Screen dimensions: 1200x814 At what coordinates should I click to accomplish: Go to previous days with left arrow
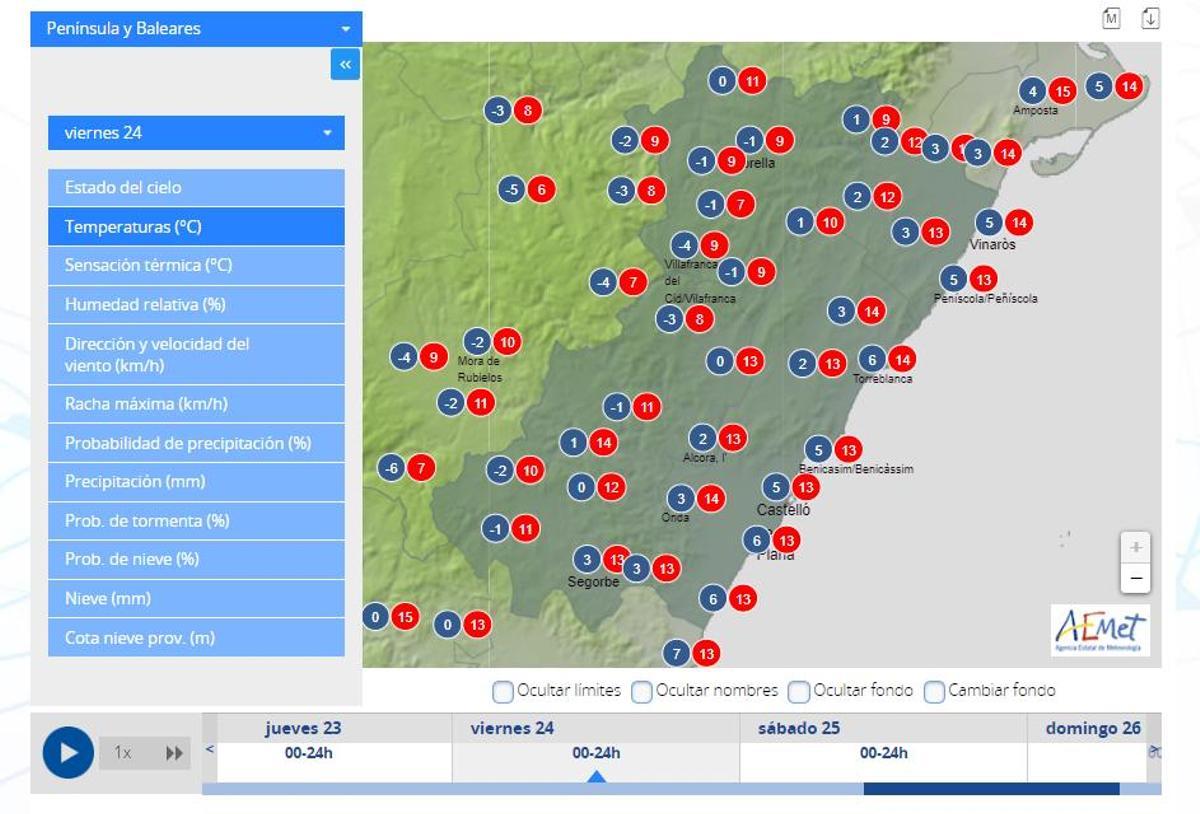tap(210, 749)
